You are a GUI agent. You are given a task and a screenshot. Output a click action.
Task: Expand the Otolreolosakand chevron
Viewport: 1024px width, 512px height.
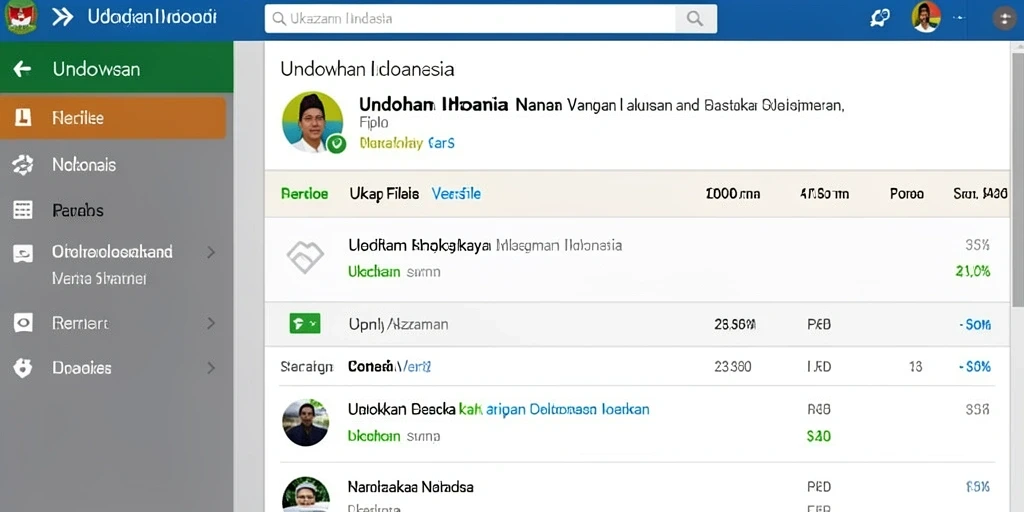coord(211,251)
